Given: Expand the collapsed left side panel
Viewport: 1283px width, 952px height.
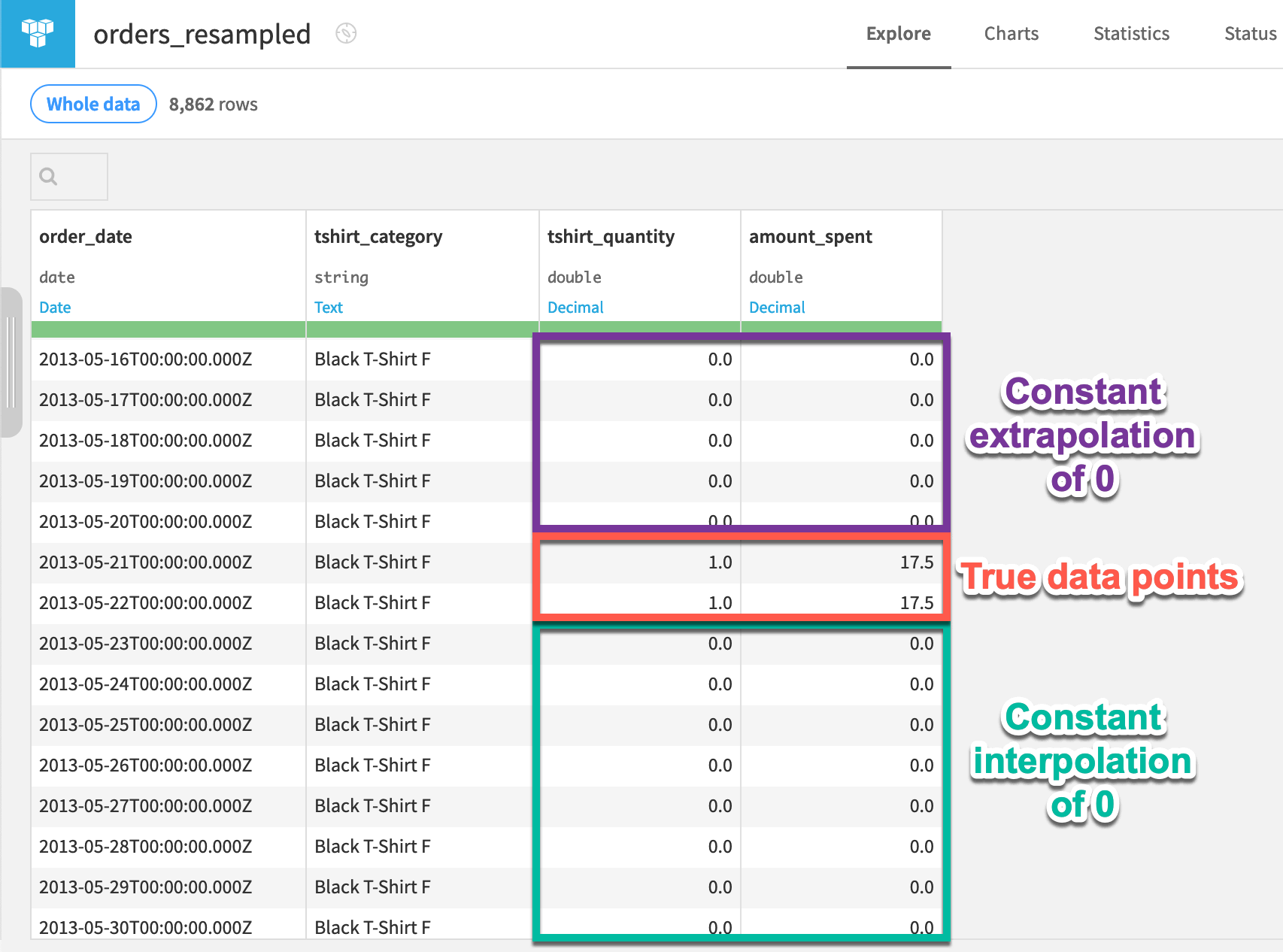Looking at the screenshot, I should pos(11,361).
